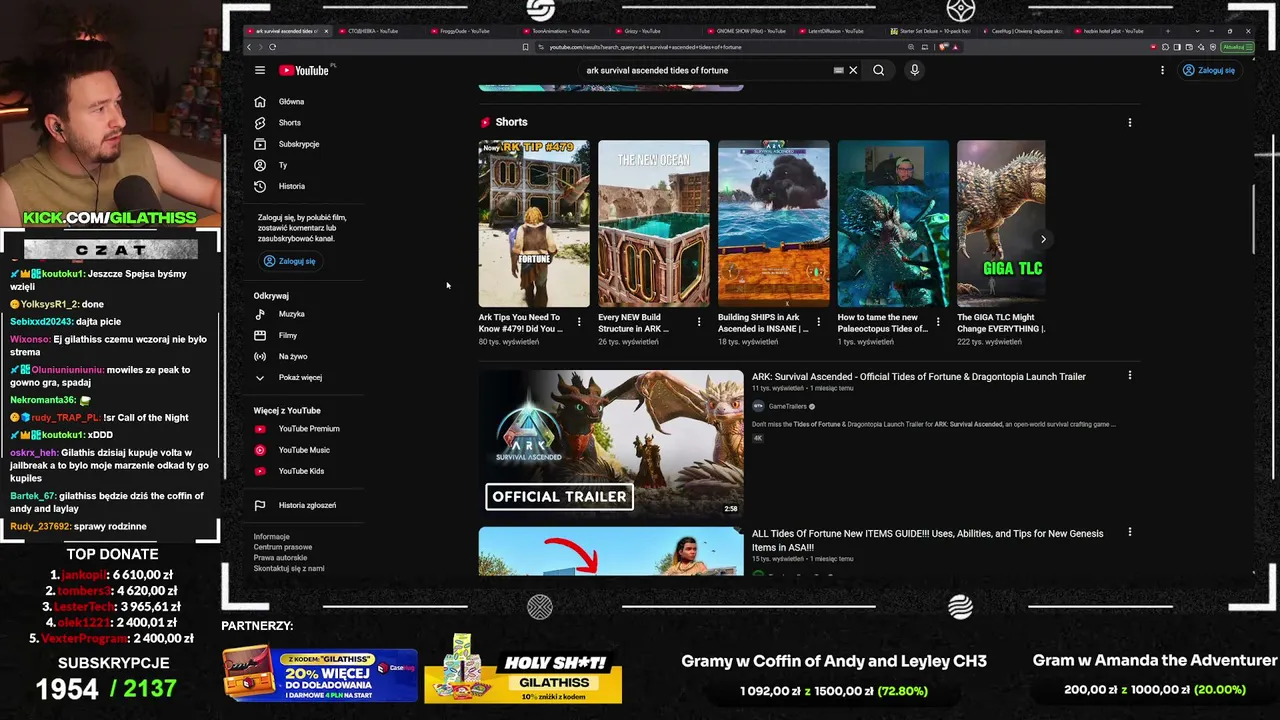Click The GIGA TLC Might Change EVERYTHING title

pyautogui.click(x=1001, y=323)
